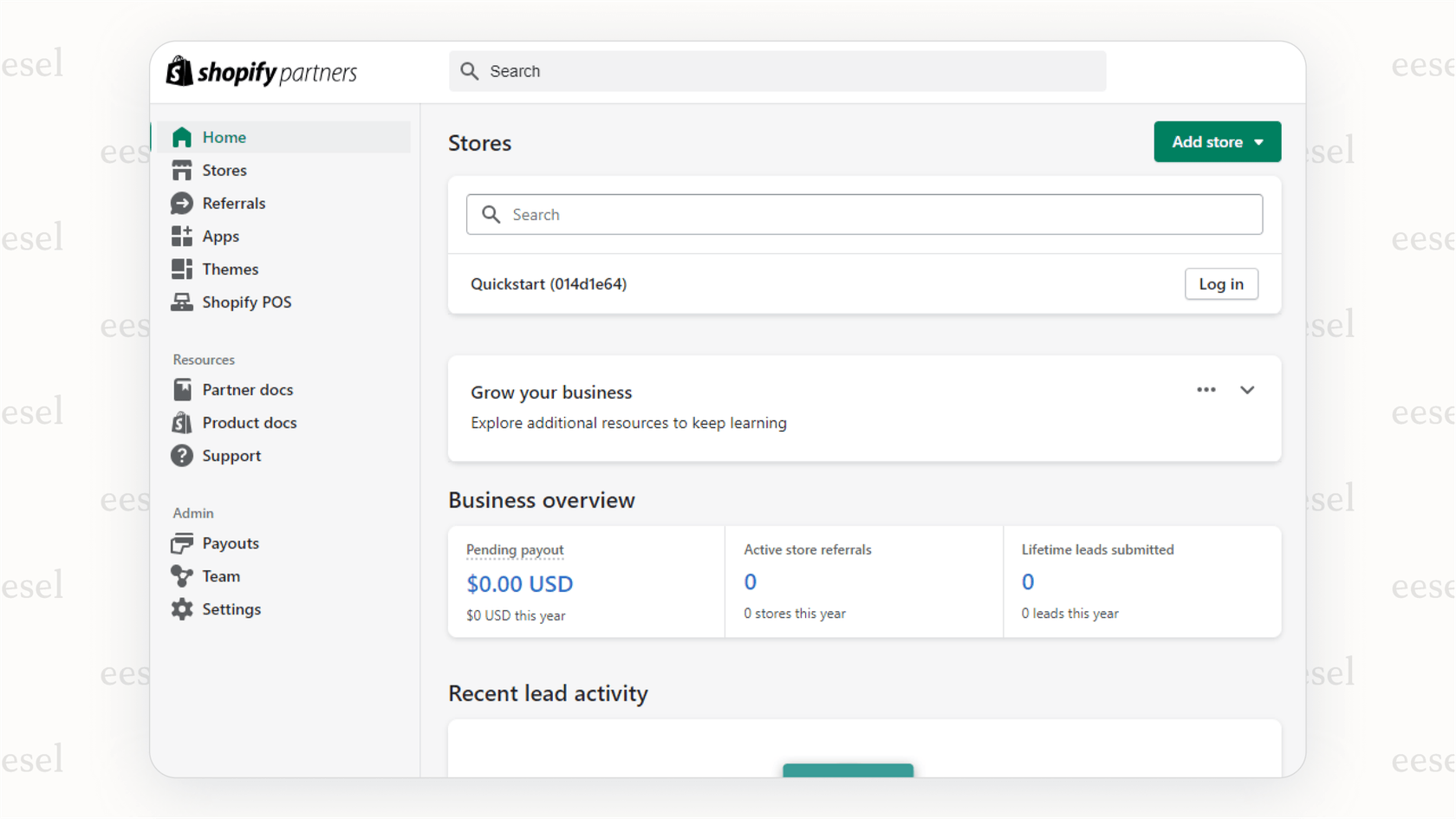
Task: Open Team settings via the people icon
Action: [182, 575]
